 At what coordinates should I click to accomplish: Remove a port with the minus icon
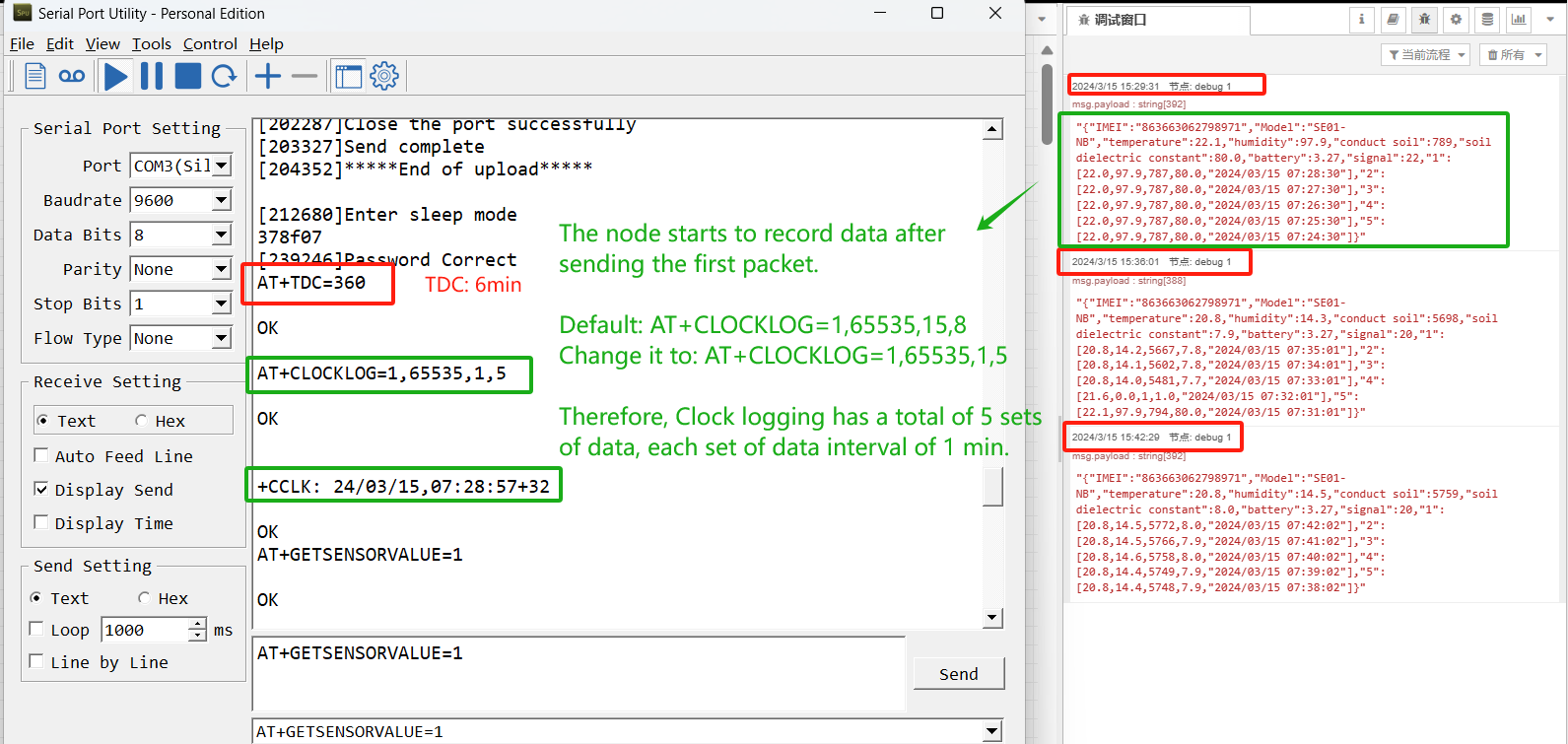click(x=305, y=76)
